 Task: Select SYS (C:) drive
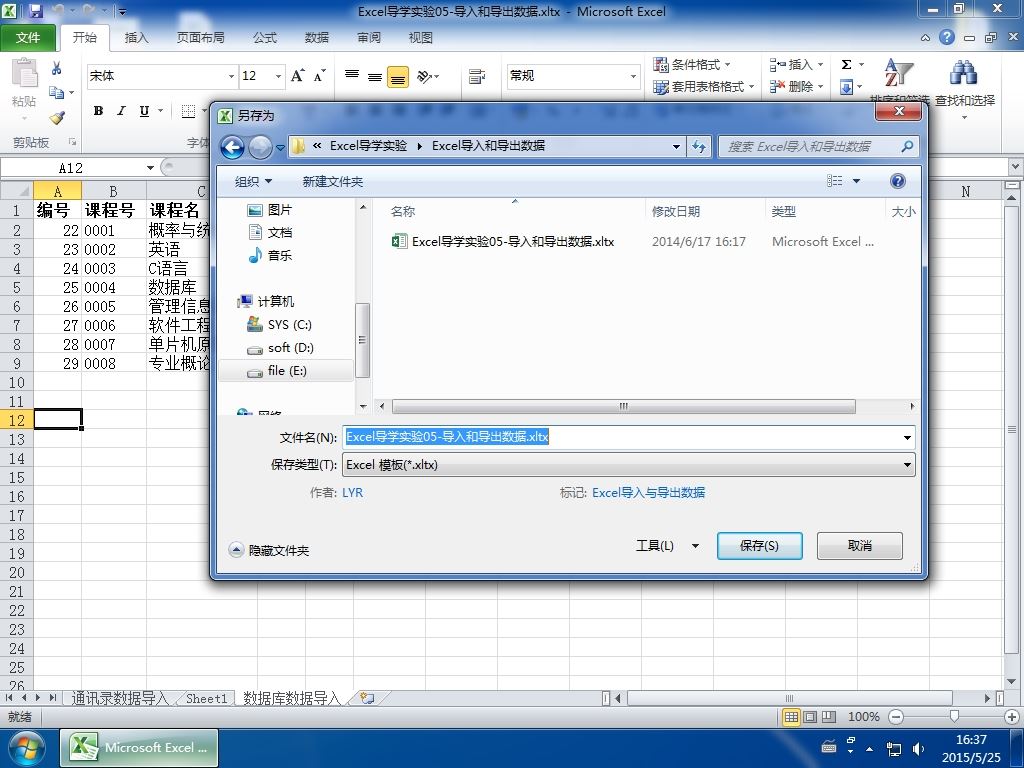point(280,325)
